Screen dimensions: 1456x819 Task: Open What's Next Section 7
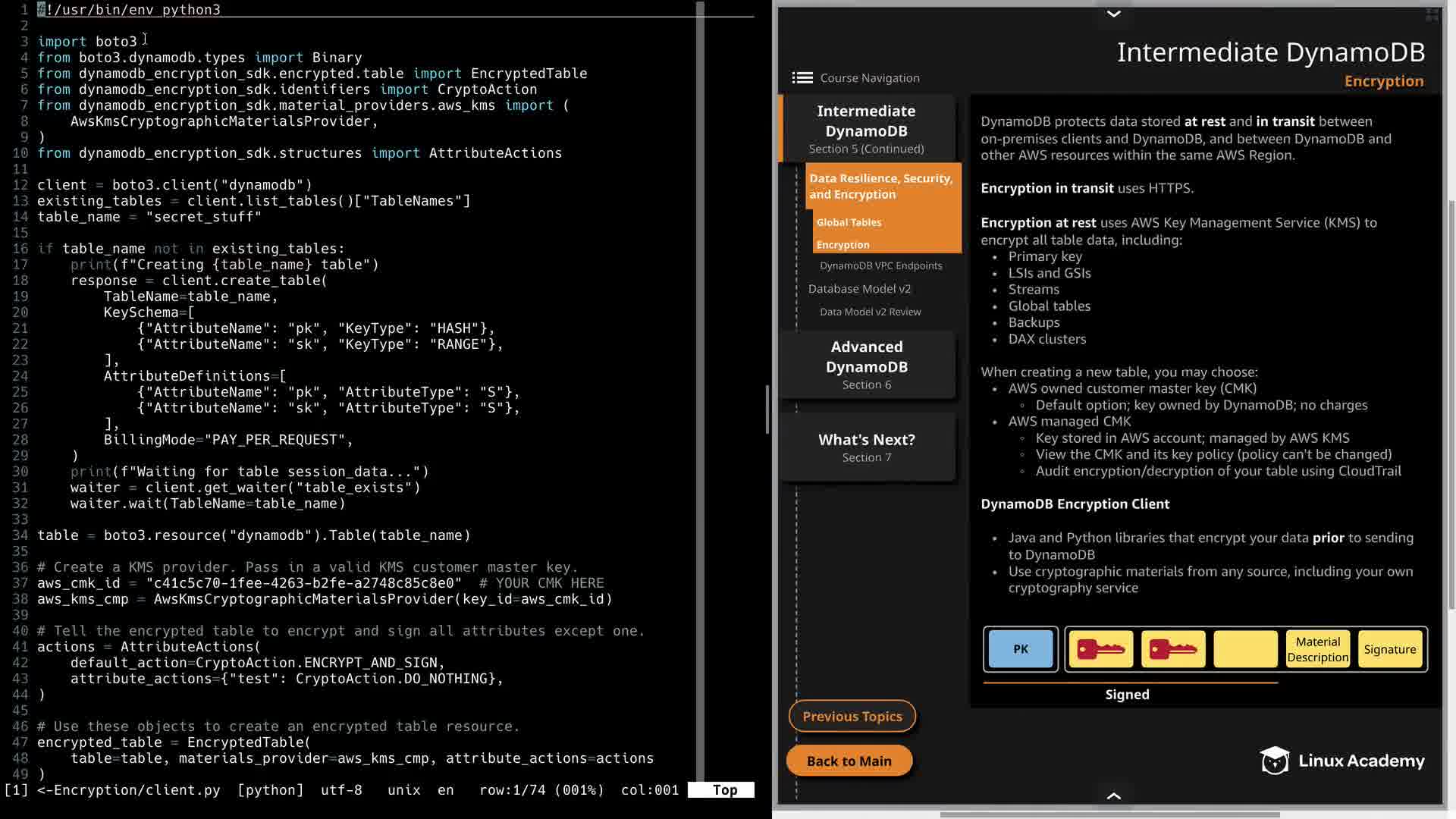pos(866,447)
